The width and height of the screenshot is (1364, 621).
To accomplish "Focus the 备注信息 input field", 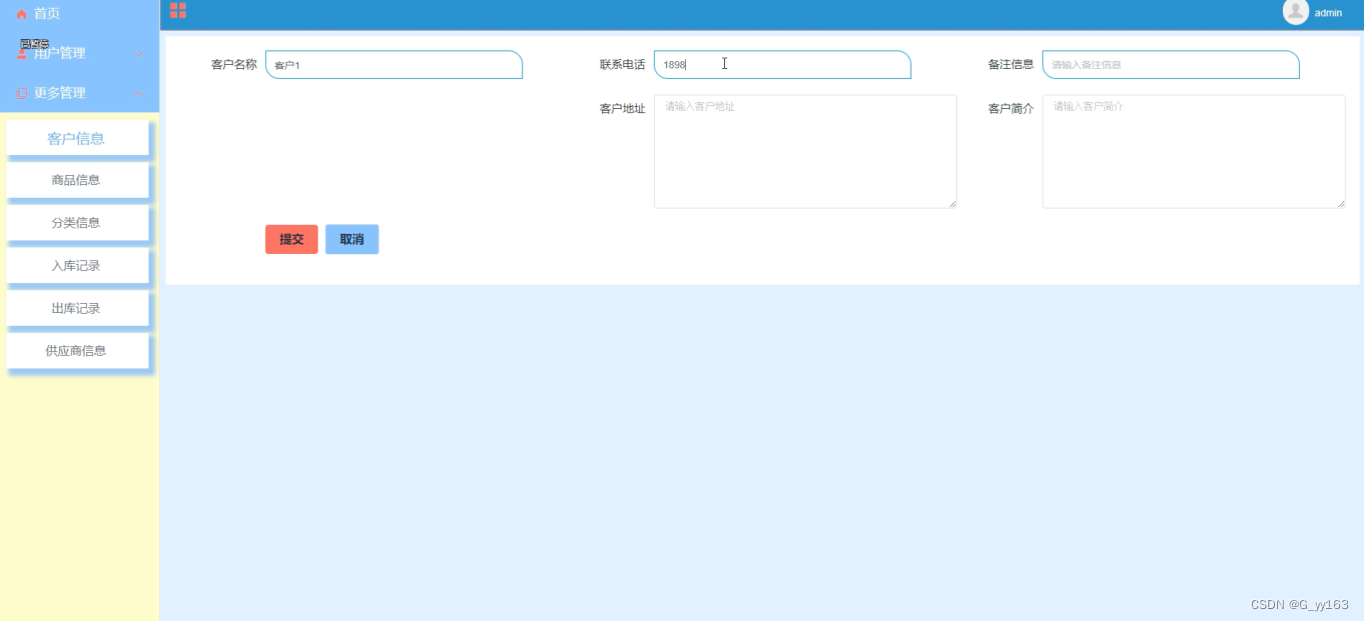I will pyautogui.click(x=1171, y=65).
